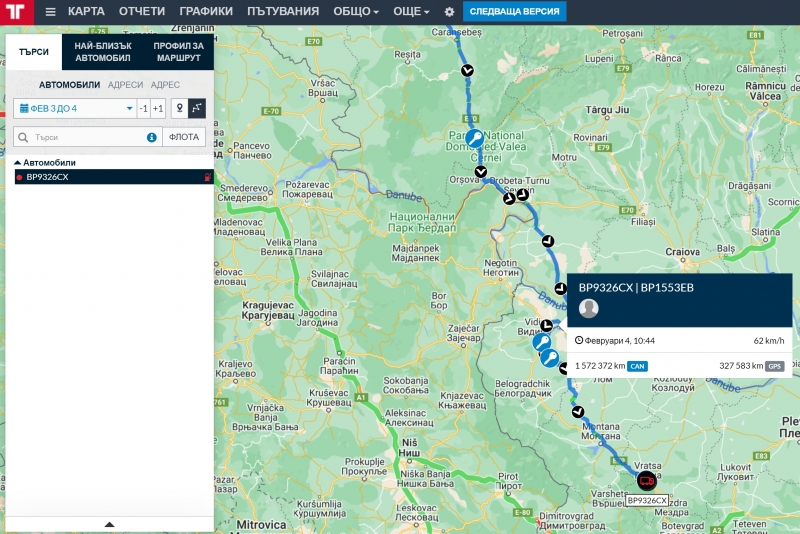800x534 pixels.
Task: Focus the Търси search field
Action: click(x=88, y=137)
